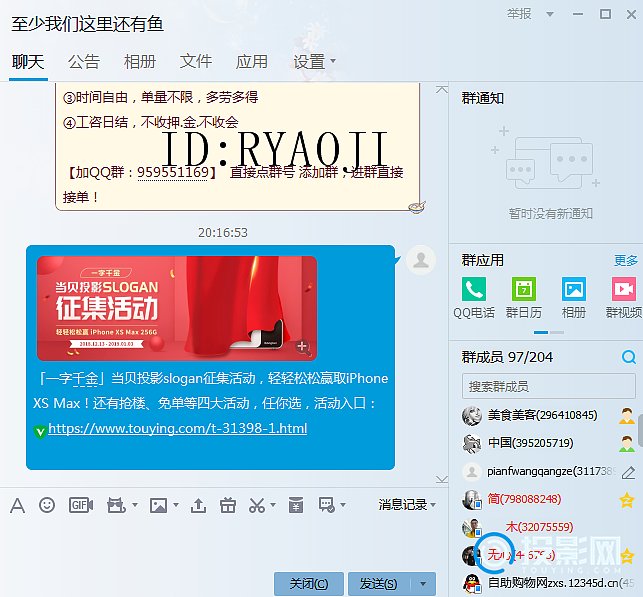Click the cat sticker icon

[x=116, y=505]
